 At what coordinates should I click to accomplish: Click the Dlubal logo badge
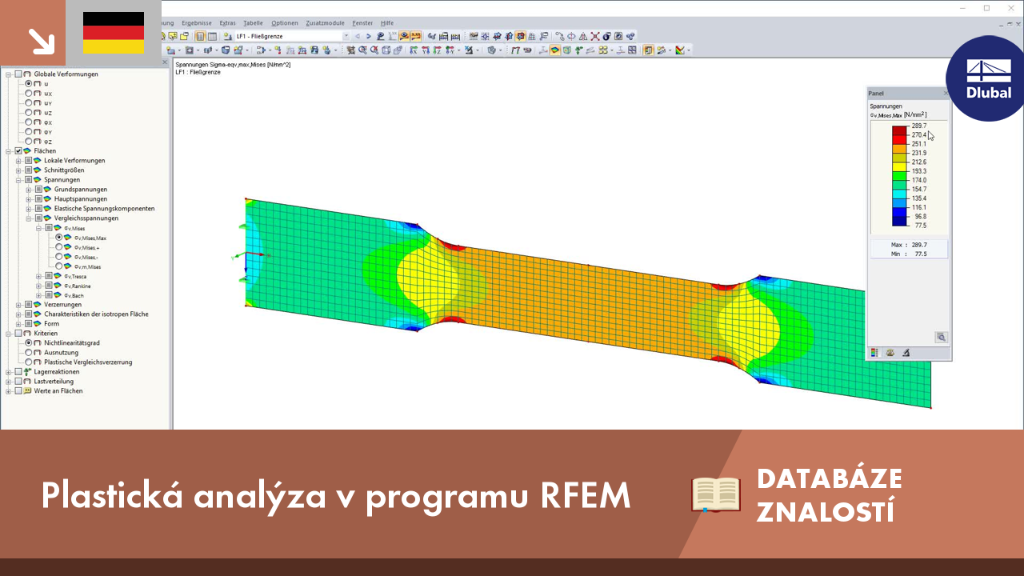[988, 78]
